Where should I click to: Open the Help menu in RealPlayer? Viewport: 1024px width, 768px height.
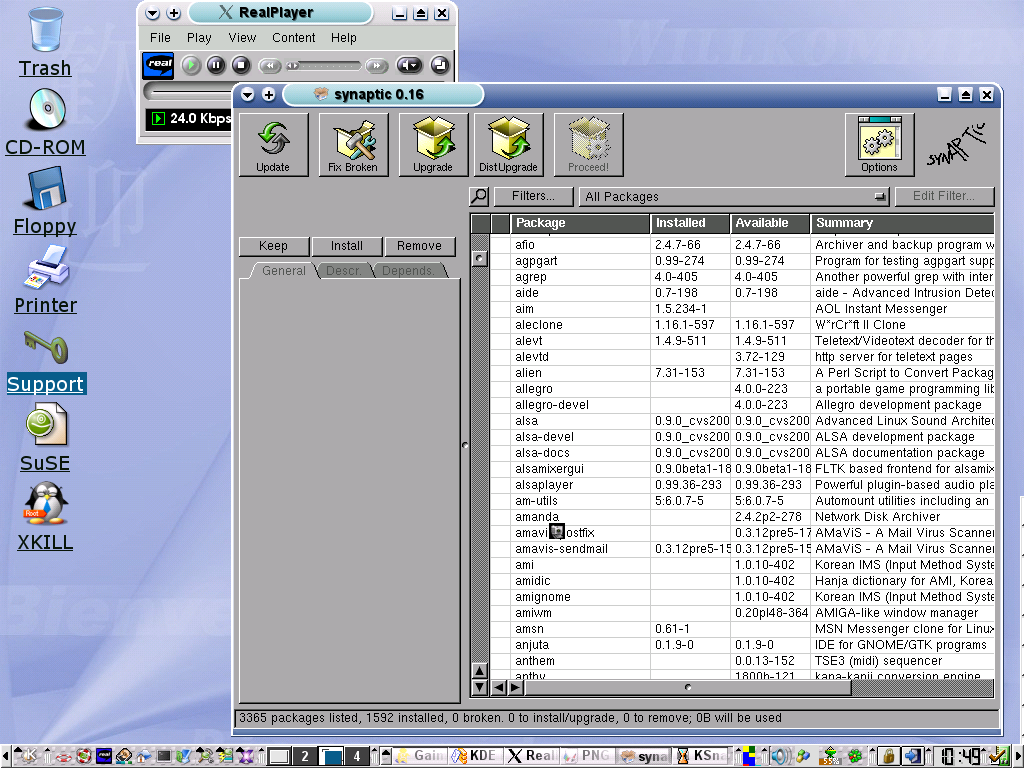pyautogui.click(x=344, y=38)
